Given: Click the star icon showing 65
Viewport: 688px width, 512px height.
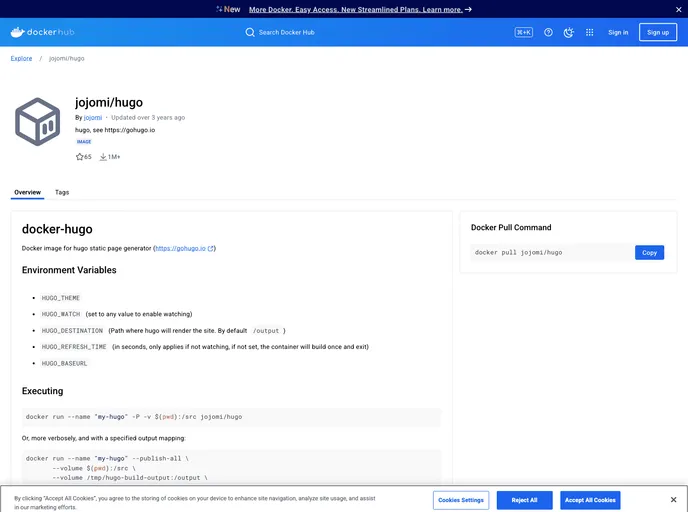Looking at the screenshot, I should 79,157.
